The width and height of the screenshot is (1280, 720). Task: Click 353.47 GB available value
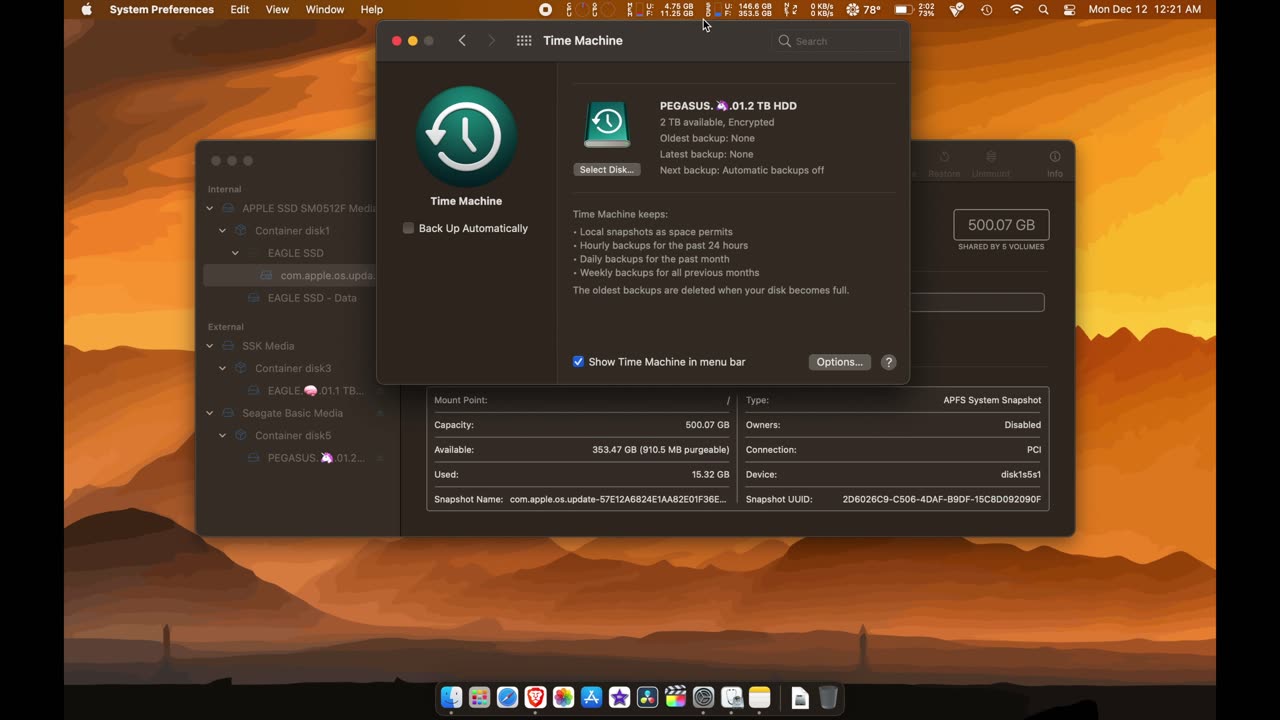(x=661, y=450)
